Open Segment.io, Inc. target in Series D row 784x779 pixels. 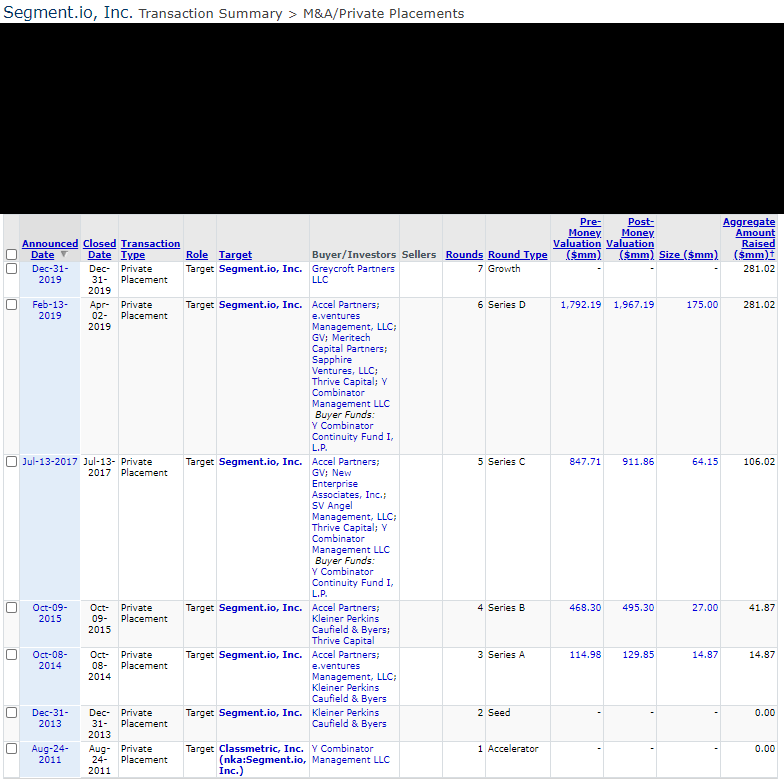pos(260,304)
